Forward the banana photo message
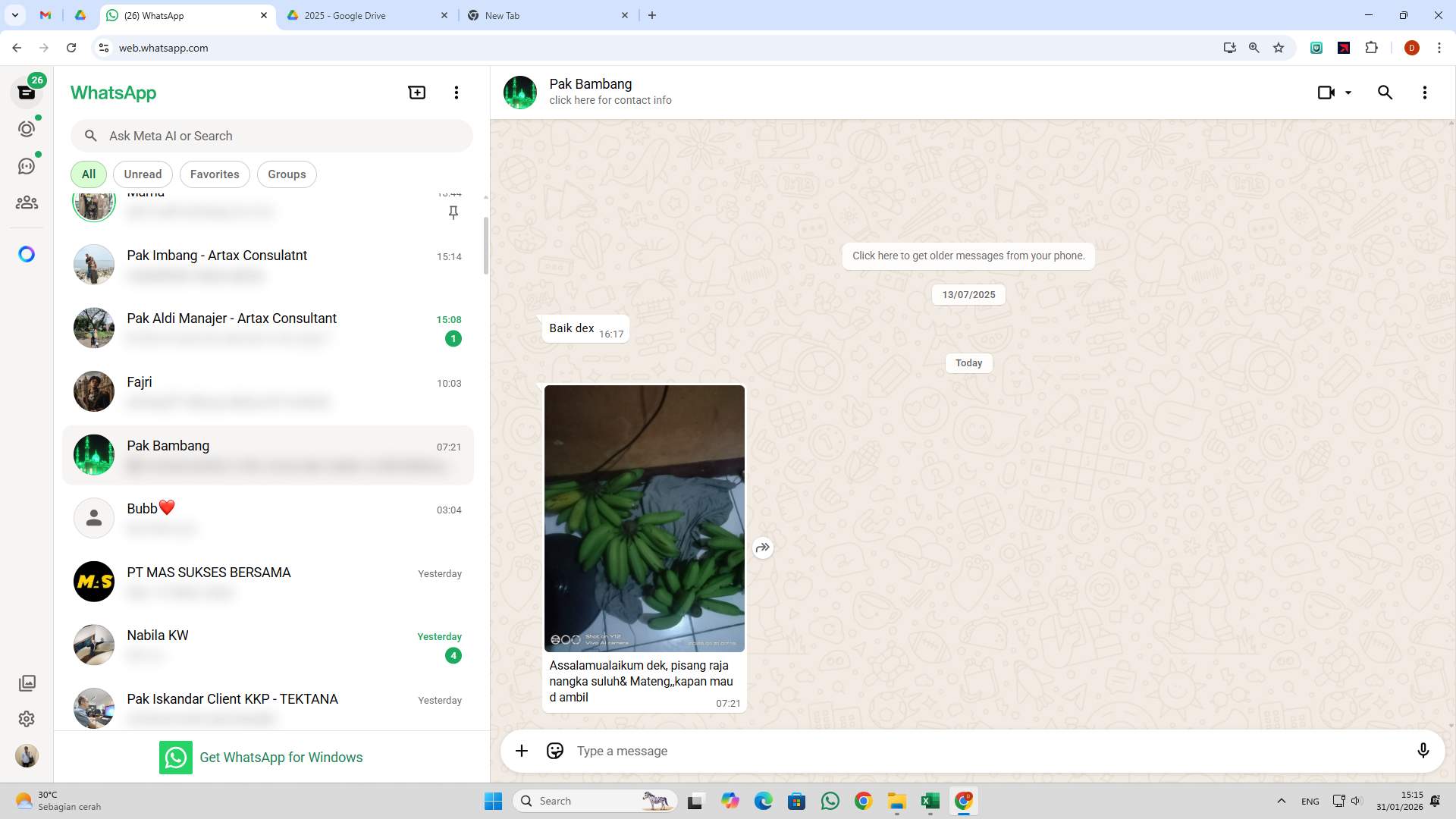 click(x=763, y=547)
